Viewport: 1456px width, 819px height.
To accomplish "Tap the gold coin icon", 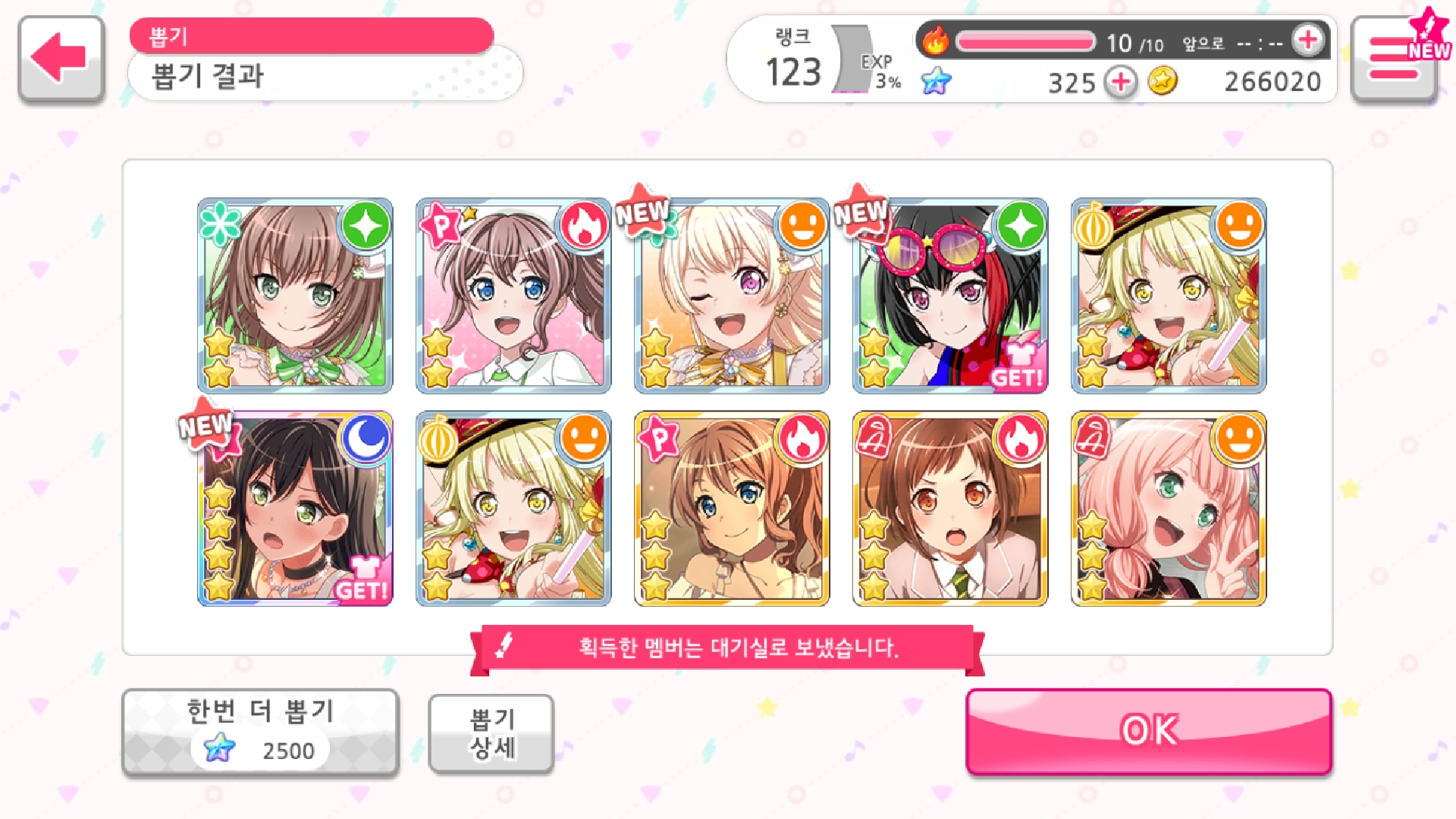I will (1163, 81).
